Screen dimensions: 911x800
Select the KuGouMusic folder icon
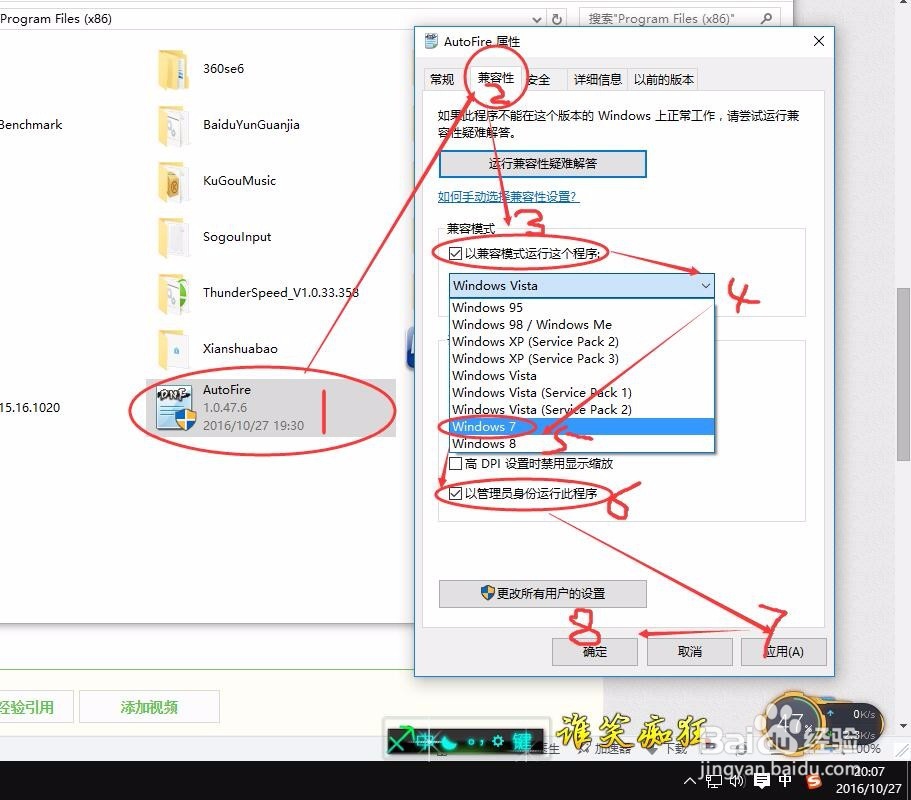coord(173,182)
